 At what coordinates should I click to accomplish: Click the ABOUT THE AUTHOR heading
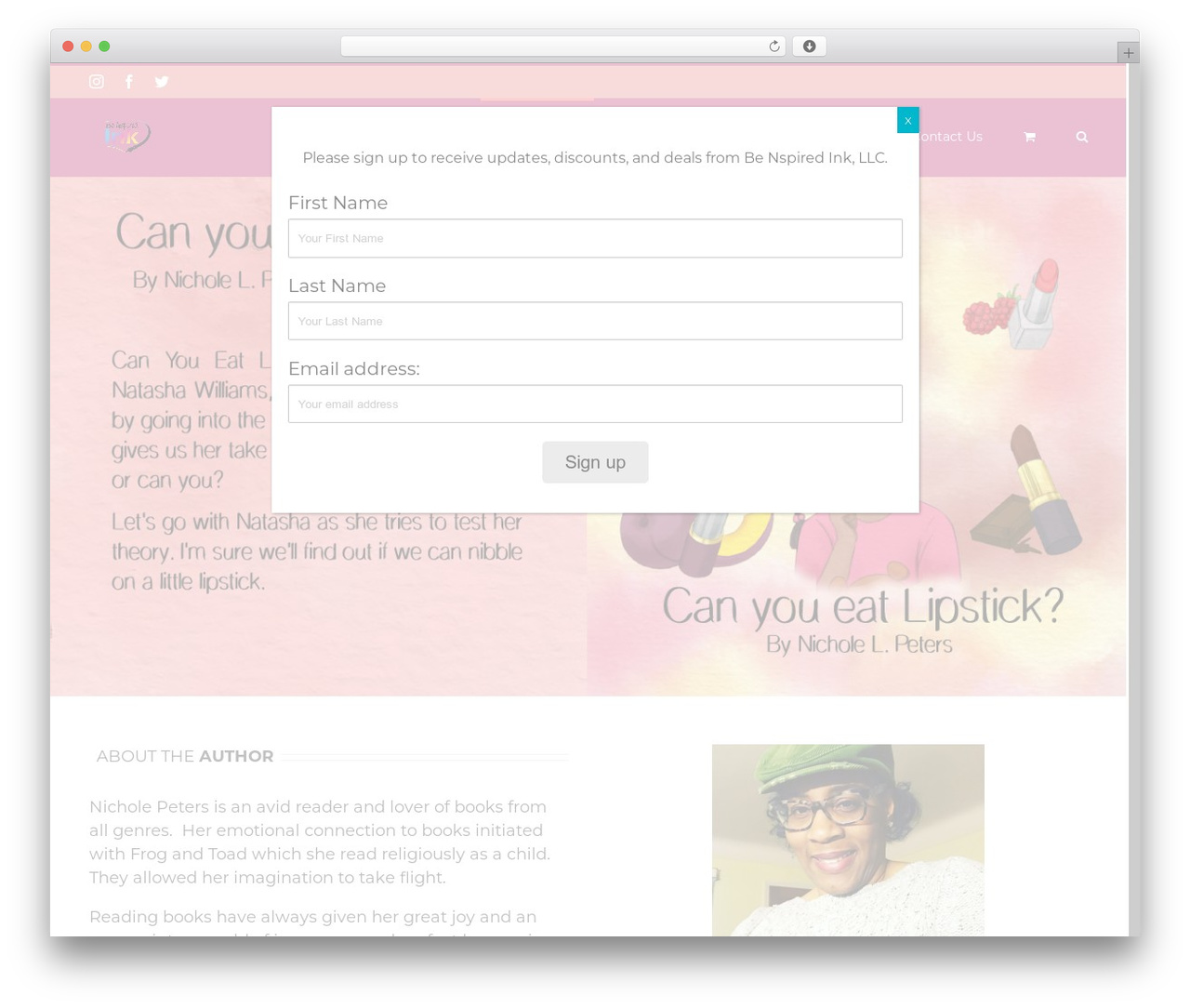pyautogui.click(x=185, y=756)
